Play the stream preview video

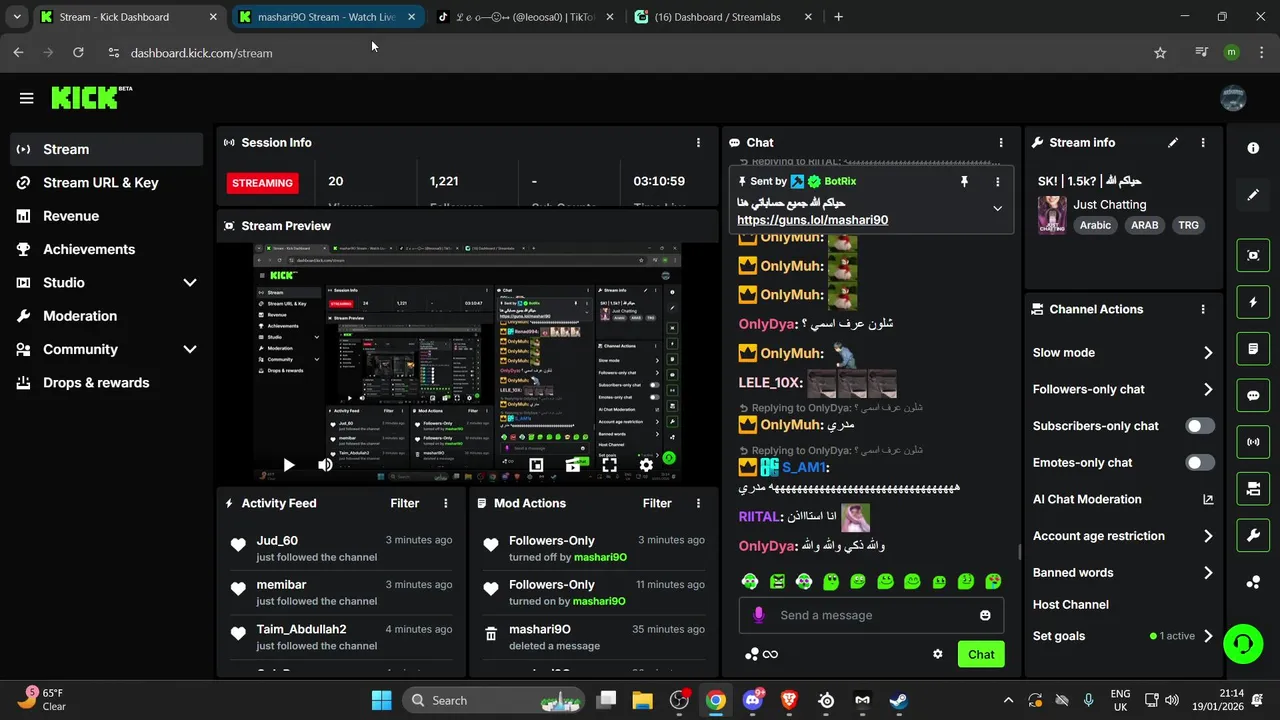(288, 465)
